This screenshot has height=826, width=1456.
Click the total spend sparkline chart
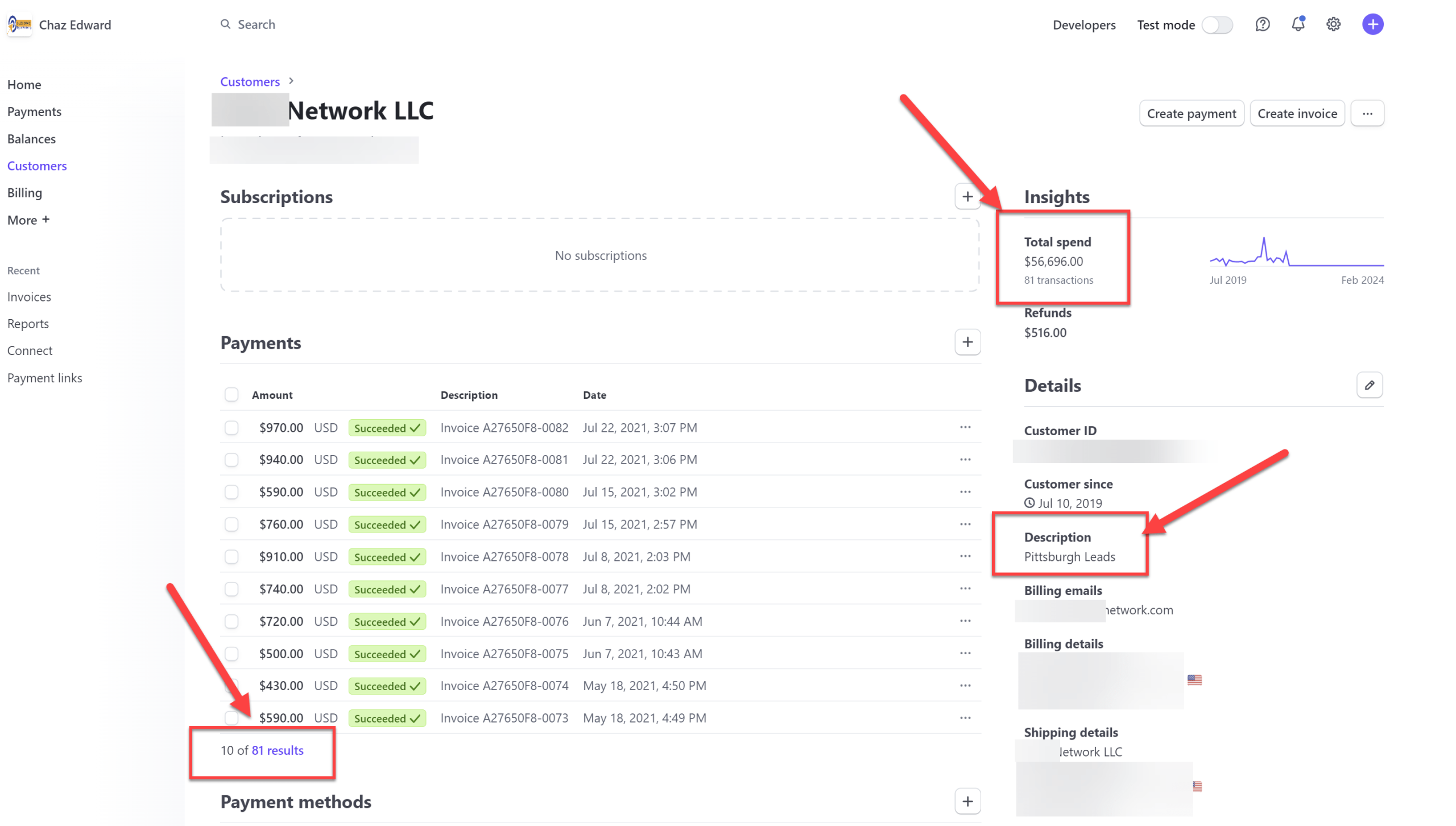click(1296, 251)
